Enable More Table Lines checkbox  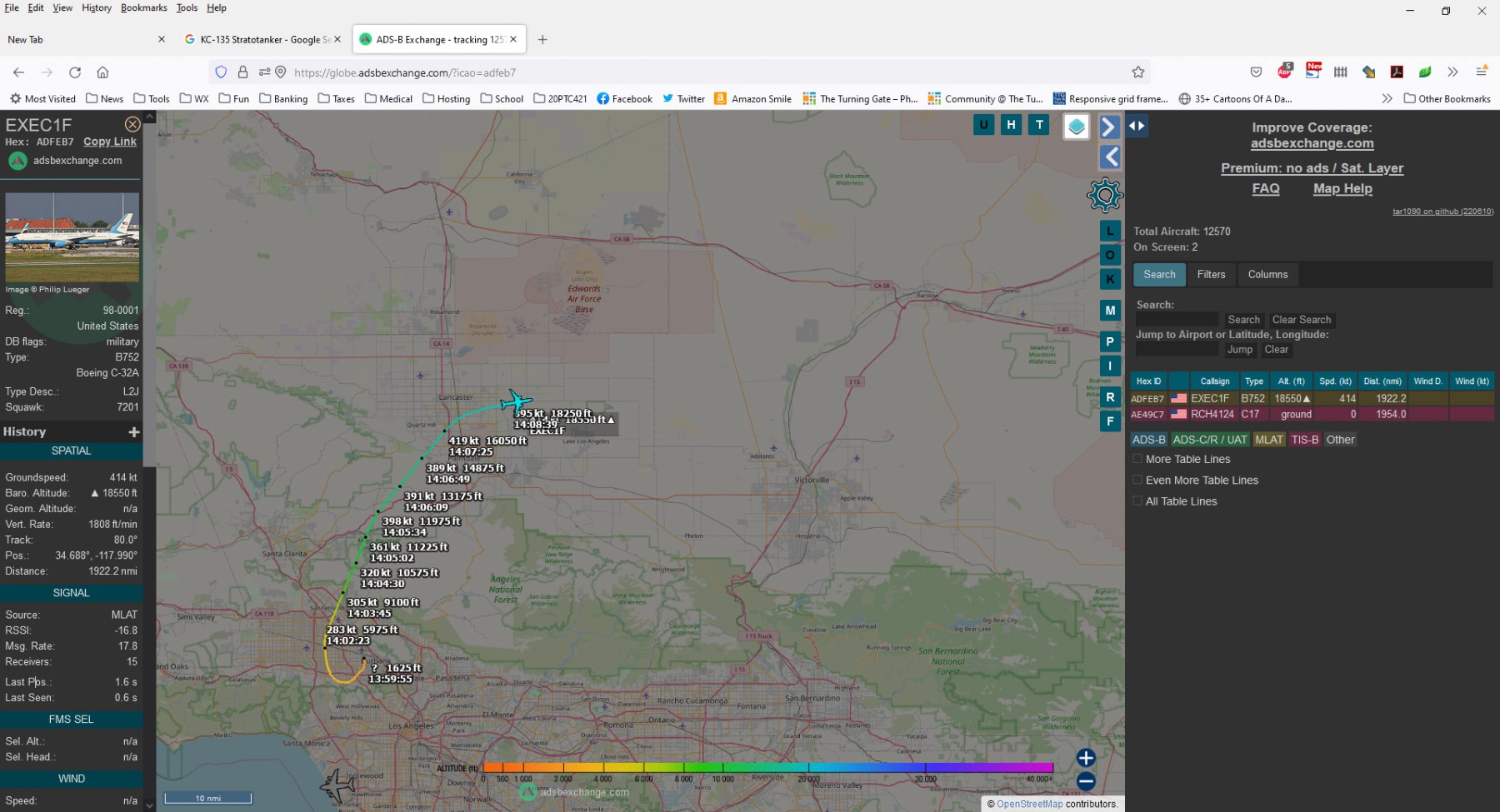point(1137,459)
